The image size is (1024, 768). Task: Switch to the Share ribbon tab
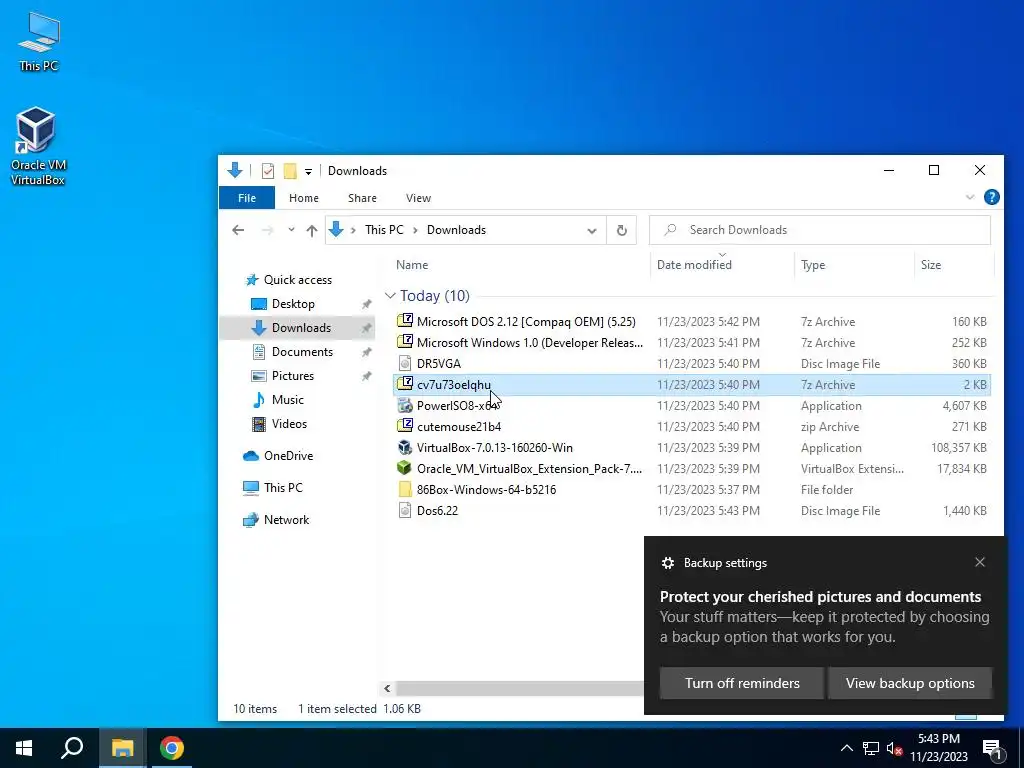(x=362, y=198)
